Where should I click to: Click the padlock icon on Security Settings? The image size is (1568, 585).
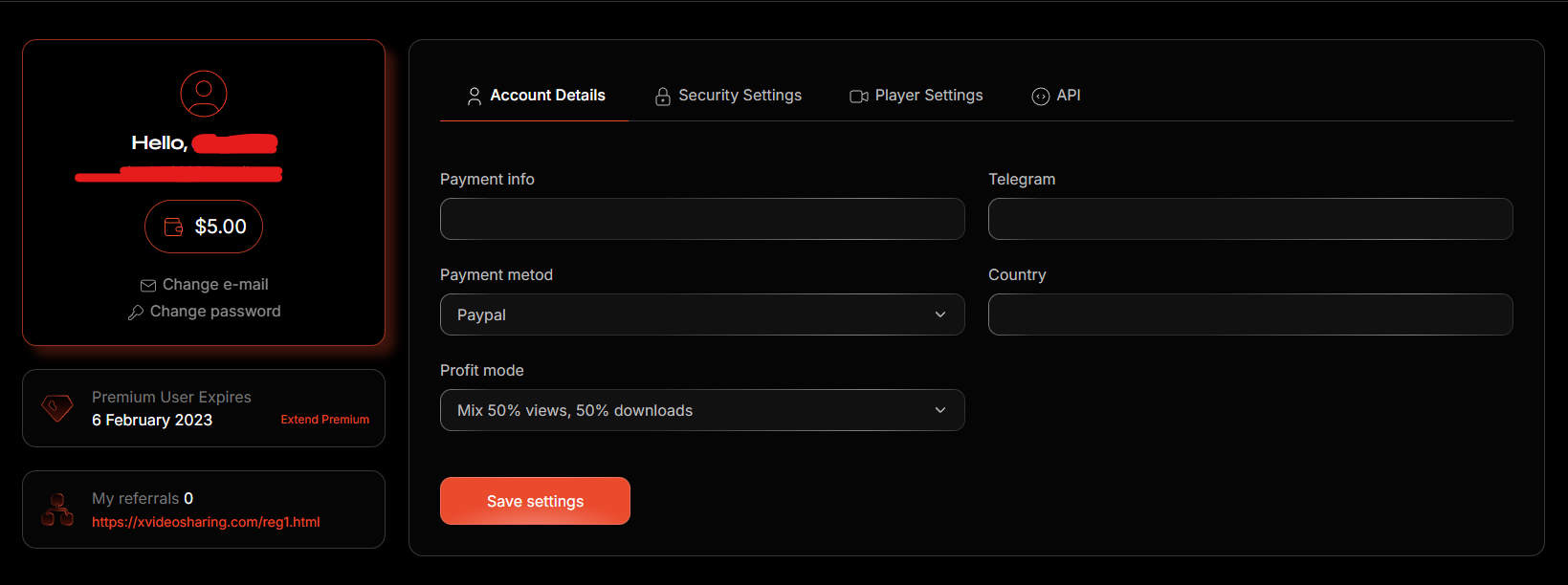pyautogui.click(x=662, y=96)
